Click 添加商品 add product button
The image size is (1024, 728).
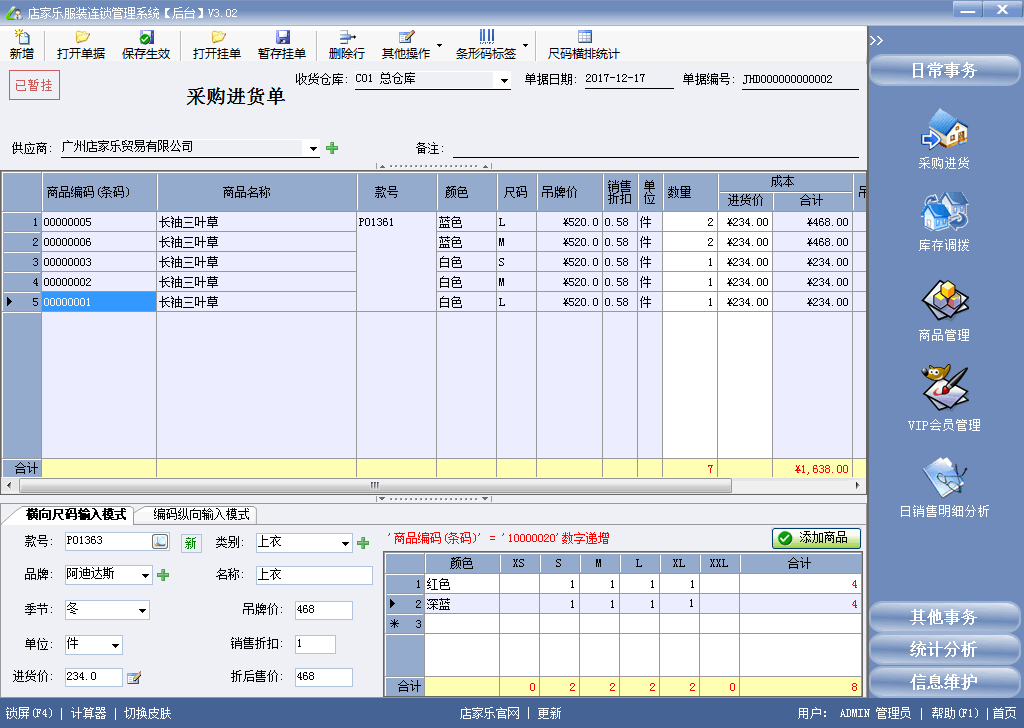(816, 538)
